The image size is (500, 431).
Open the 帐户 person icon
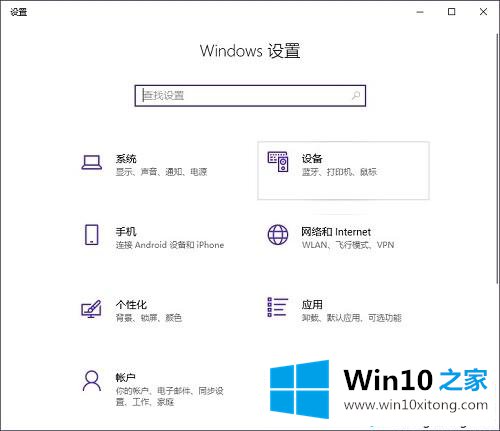92,381
